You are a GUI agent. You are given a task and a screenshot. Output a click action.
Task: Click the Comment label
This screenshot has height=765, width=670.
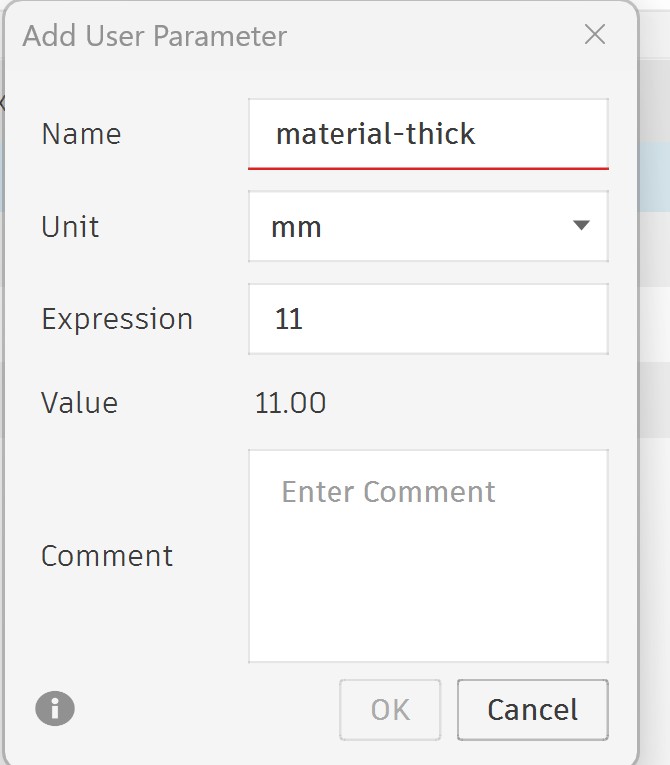click(x=107, y=556)
